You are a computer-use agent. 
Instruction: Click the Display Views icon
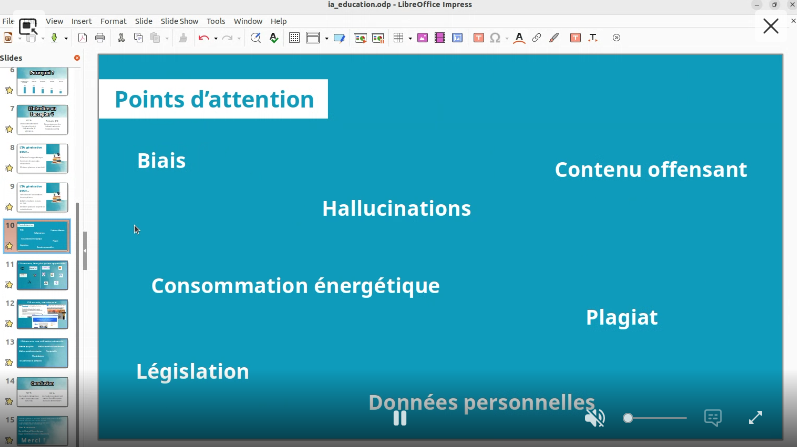point(313,38)
